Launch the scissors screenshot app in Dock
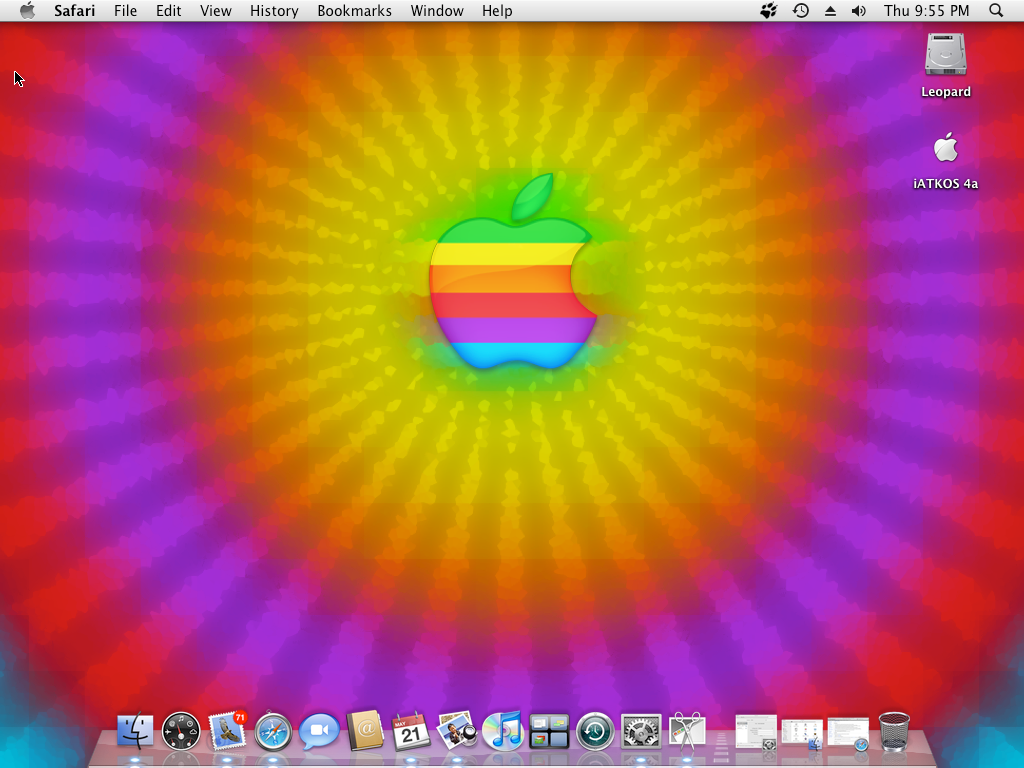 (687, 731)
